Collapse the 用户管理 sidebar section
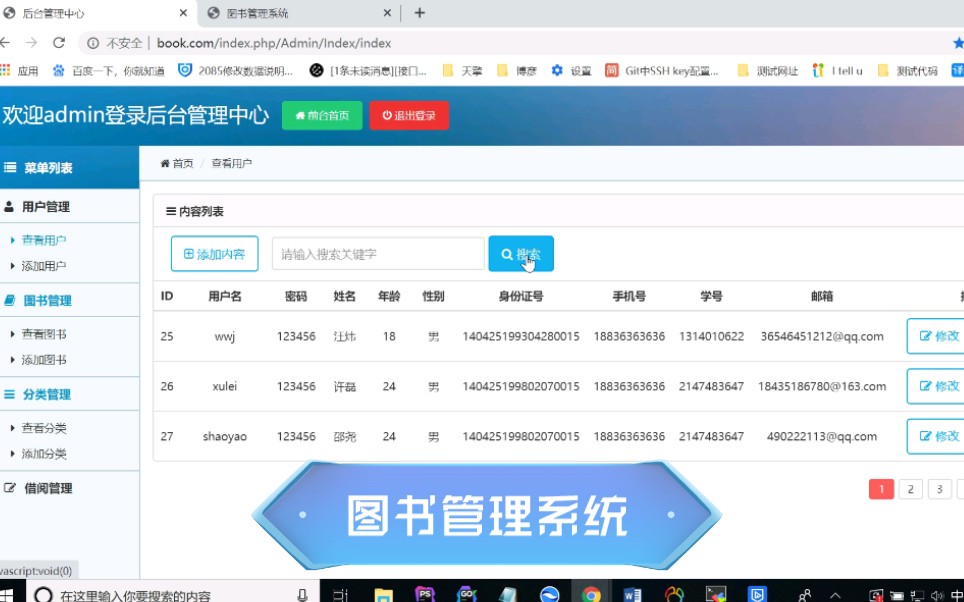 click(45, 208)
